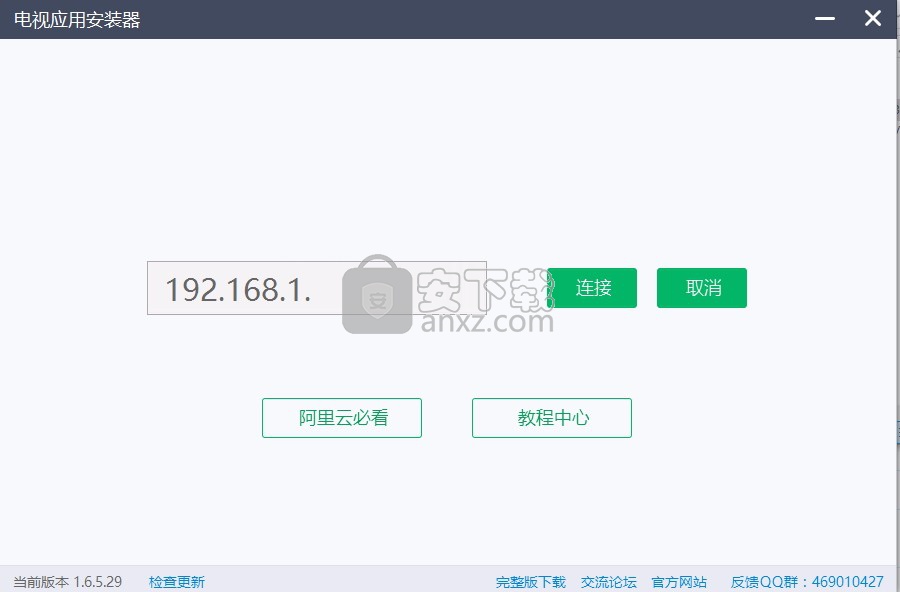Open the 阿里云必看 guide
The height and width of the screenshot is (592, 900).
pyautogui.click(x=342, y=418)
